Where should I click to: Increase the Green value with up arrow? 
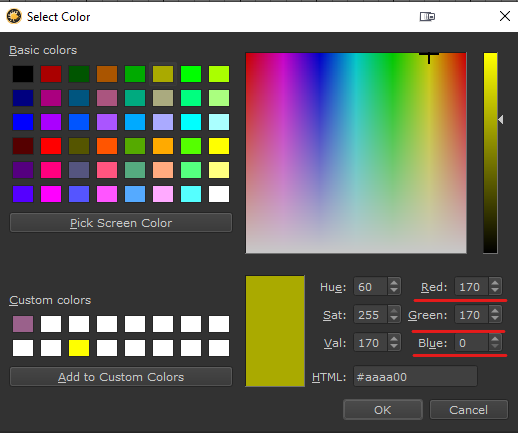pyautogui.click(x=495, y=311)
